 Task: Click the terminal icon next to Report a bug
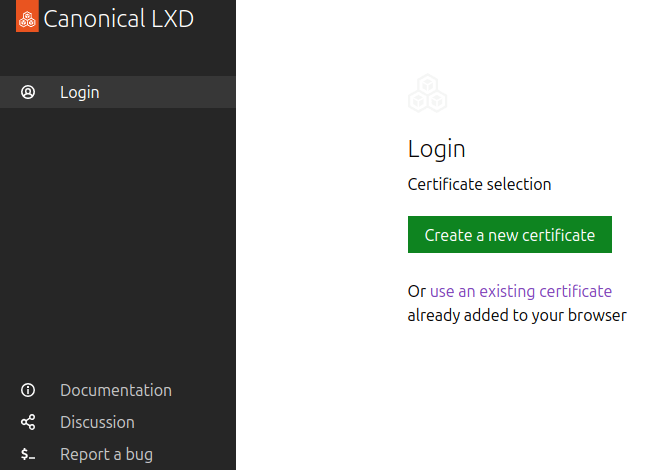point(28,454)
